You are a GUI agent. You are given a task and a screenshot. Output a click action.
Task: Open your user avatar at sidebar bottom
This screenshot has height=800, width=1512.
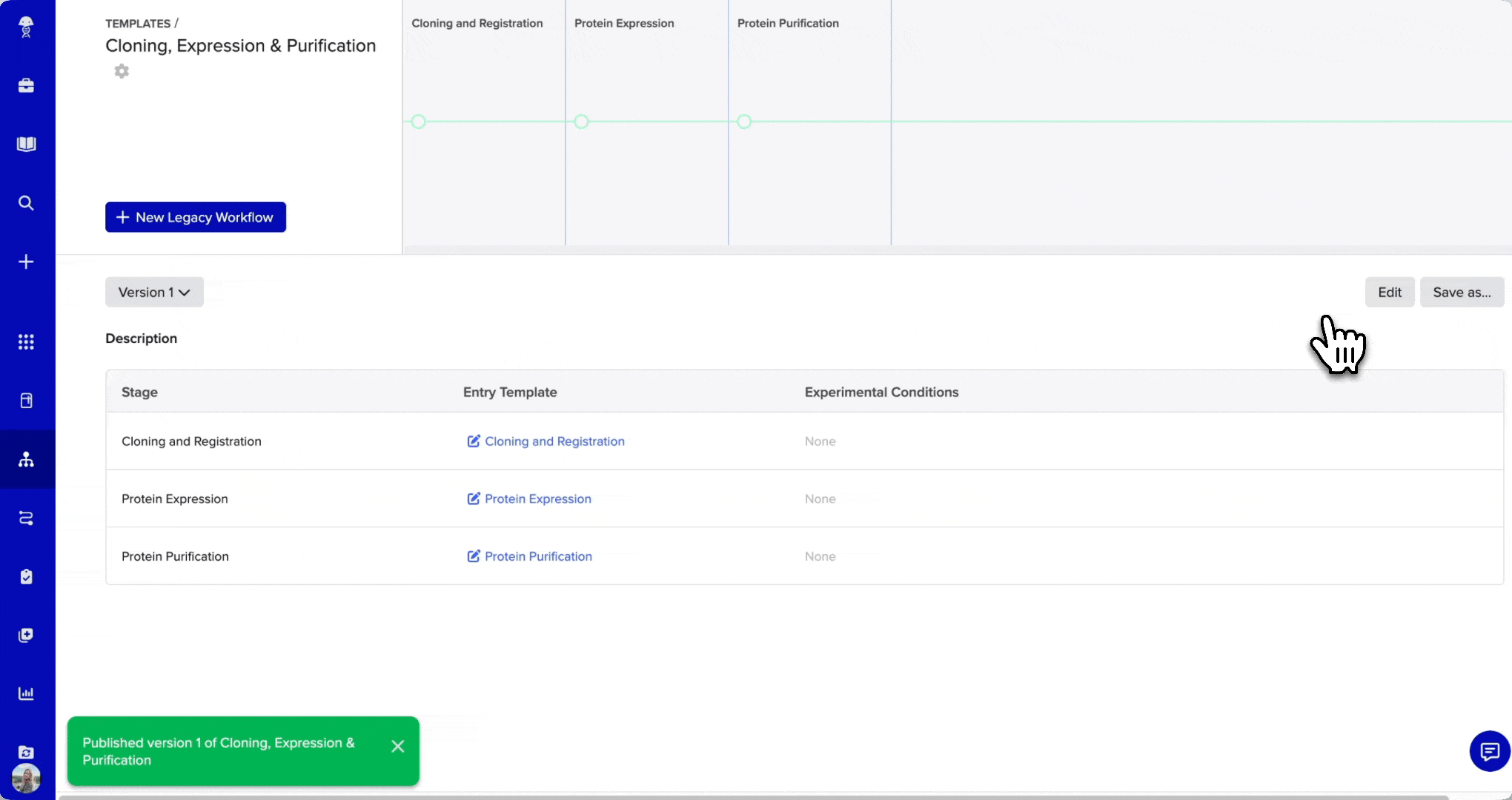(x=27, y=778)
